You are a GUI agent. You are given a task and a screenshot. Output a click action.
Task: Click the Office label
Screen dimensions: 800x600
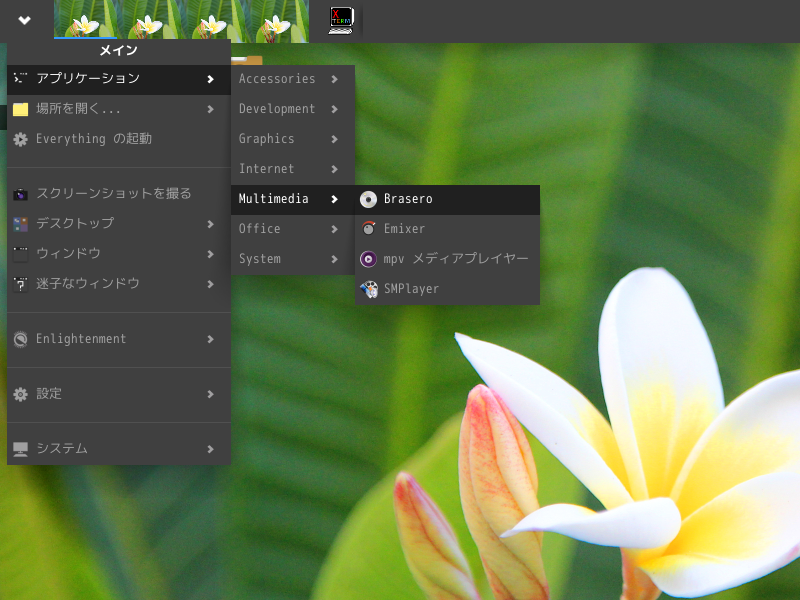point(259,229)
